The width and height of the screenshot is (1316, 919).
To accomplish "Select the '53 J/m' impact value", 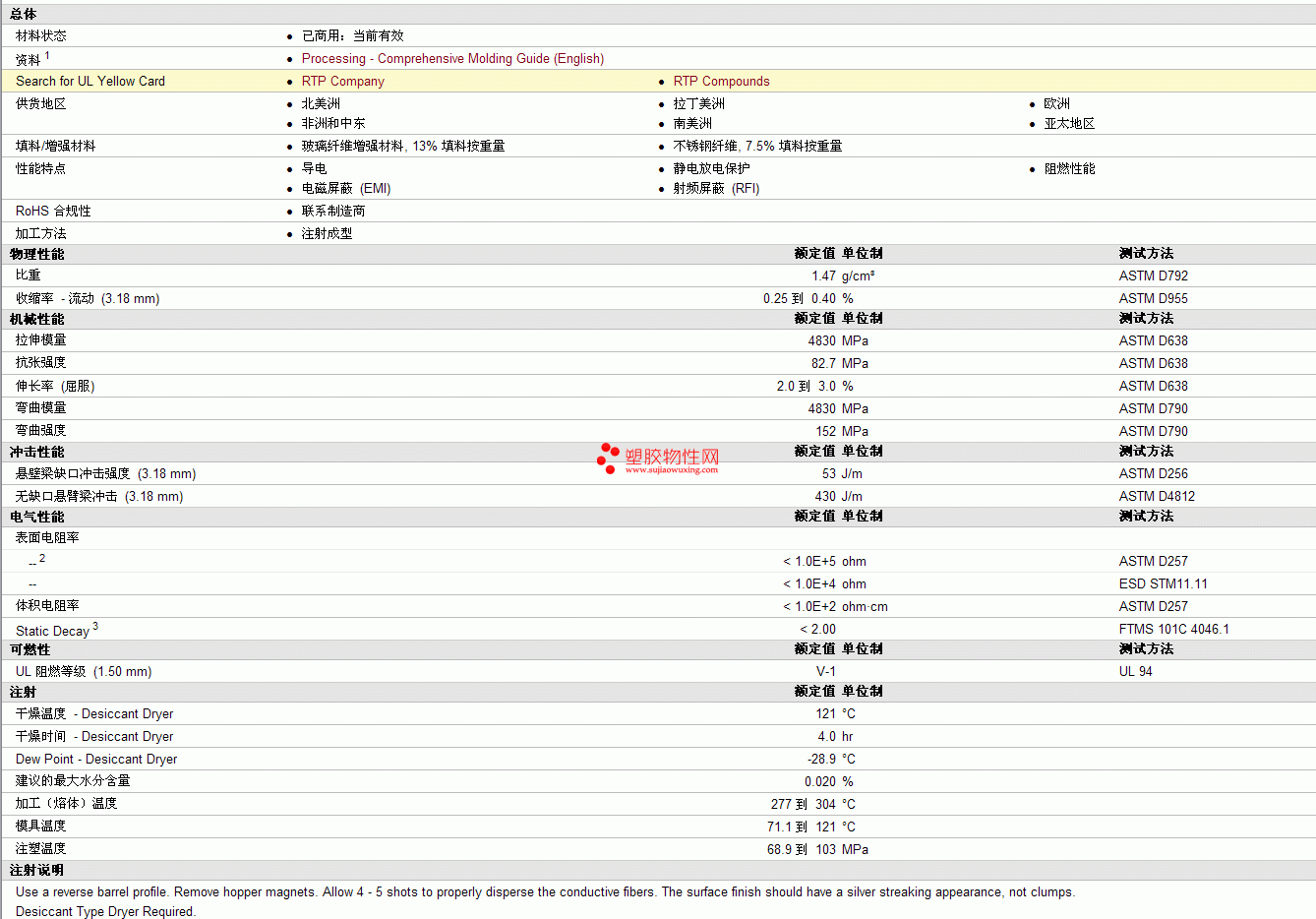I will (x=842, y=474).
